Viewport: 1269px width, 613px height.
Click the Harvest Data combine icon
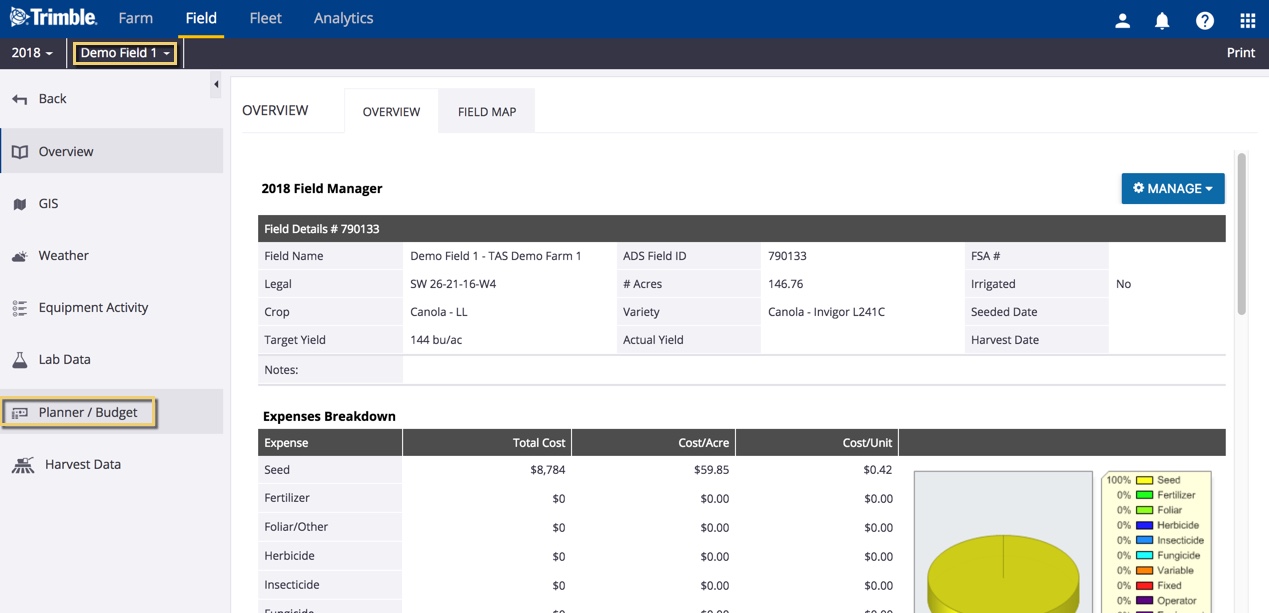[23, 465]
